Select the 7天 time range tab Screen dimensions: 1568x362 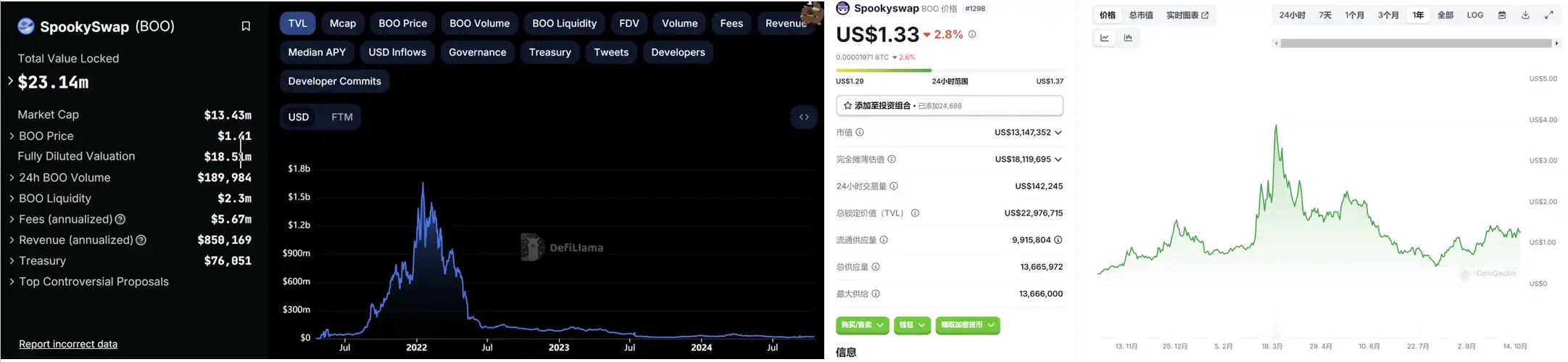[1325, 15]
